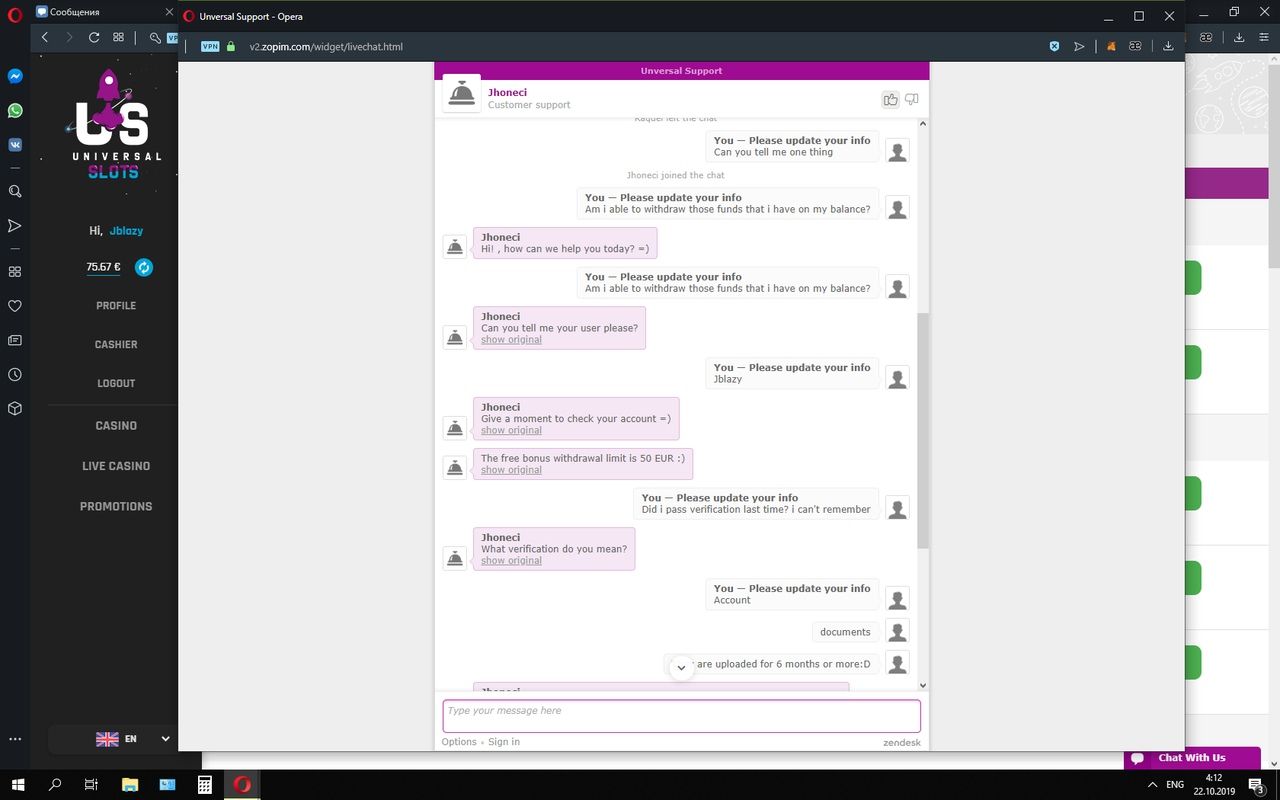Viewport: 1280px width, 800px height.
Task: Open downloads in the background Opera window
Action: pyautogui.click(x=1239, y=37)
